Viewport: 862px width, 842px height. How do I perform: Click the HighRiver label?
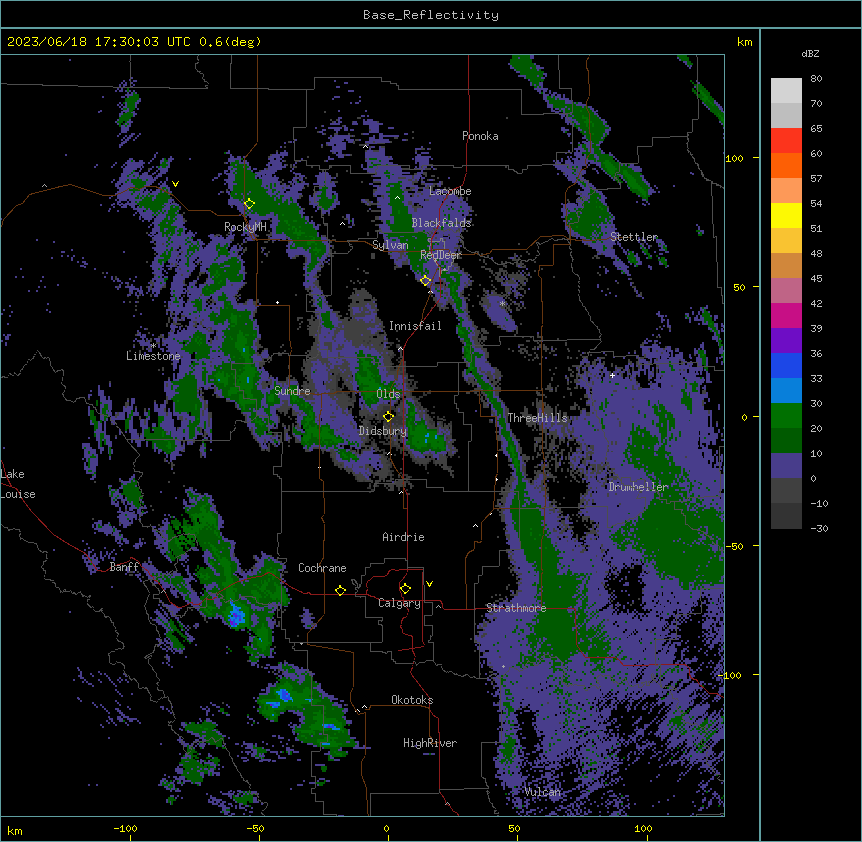(x=430, y=743)
